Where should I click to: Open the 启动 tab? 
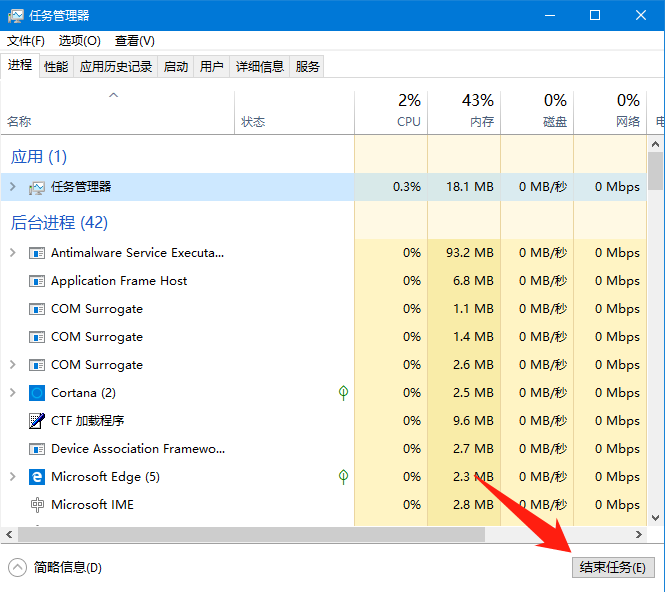pyautogui.click(x=176, y=67)
